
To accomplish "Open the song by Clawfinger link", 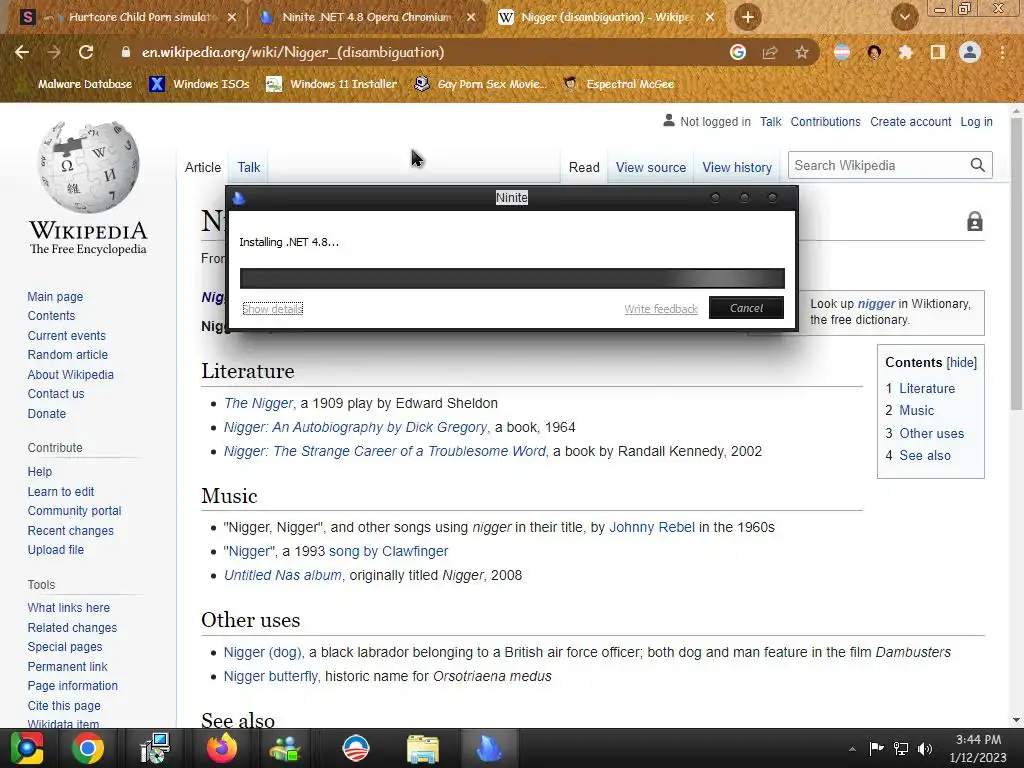I will pos(388,551).
